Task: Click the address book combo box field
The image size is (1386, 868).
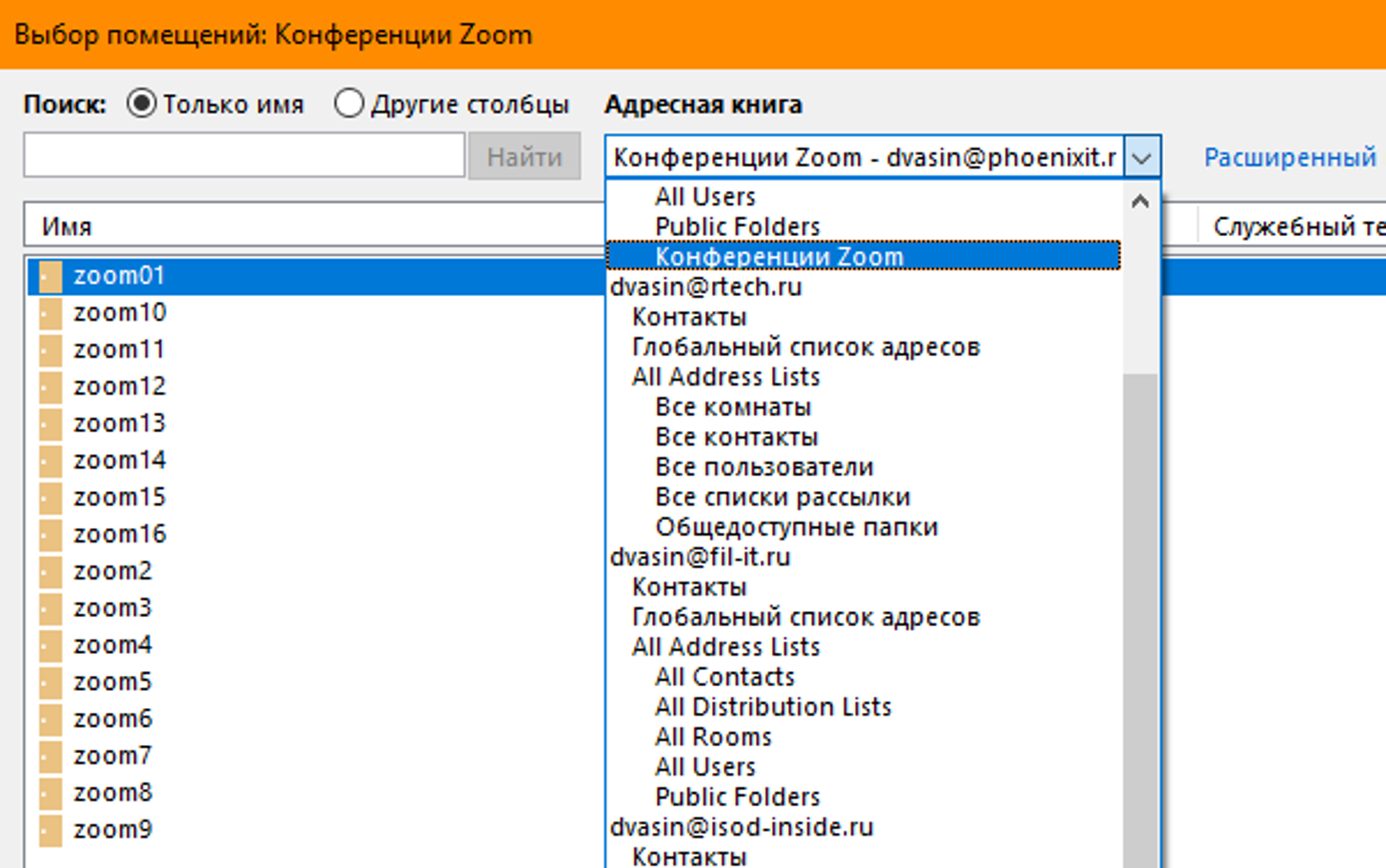Action: [864, 157]
